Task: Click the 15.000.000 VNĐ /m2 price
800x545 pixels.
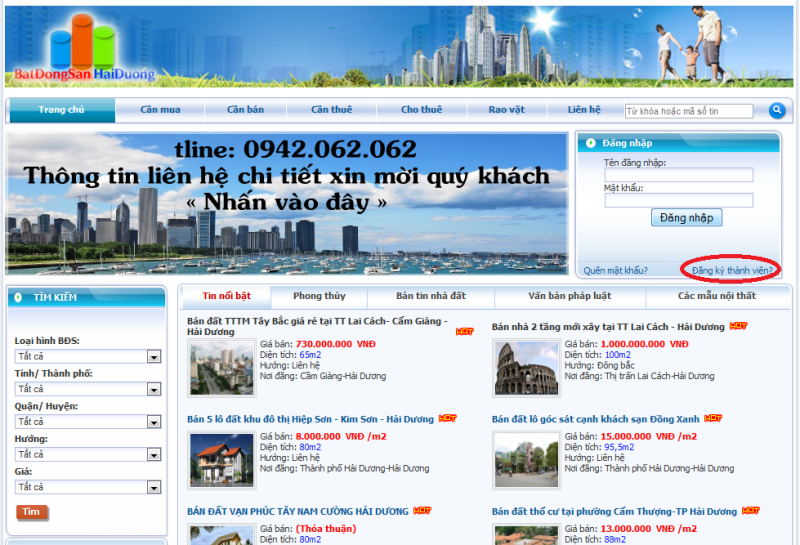Action: click(x=648, y=436)
